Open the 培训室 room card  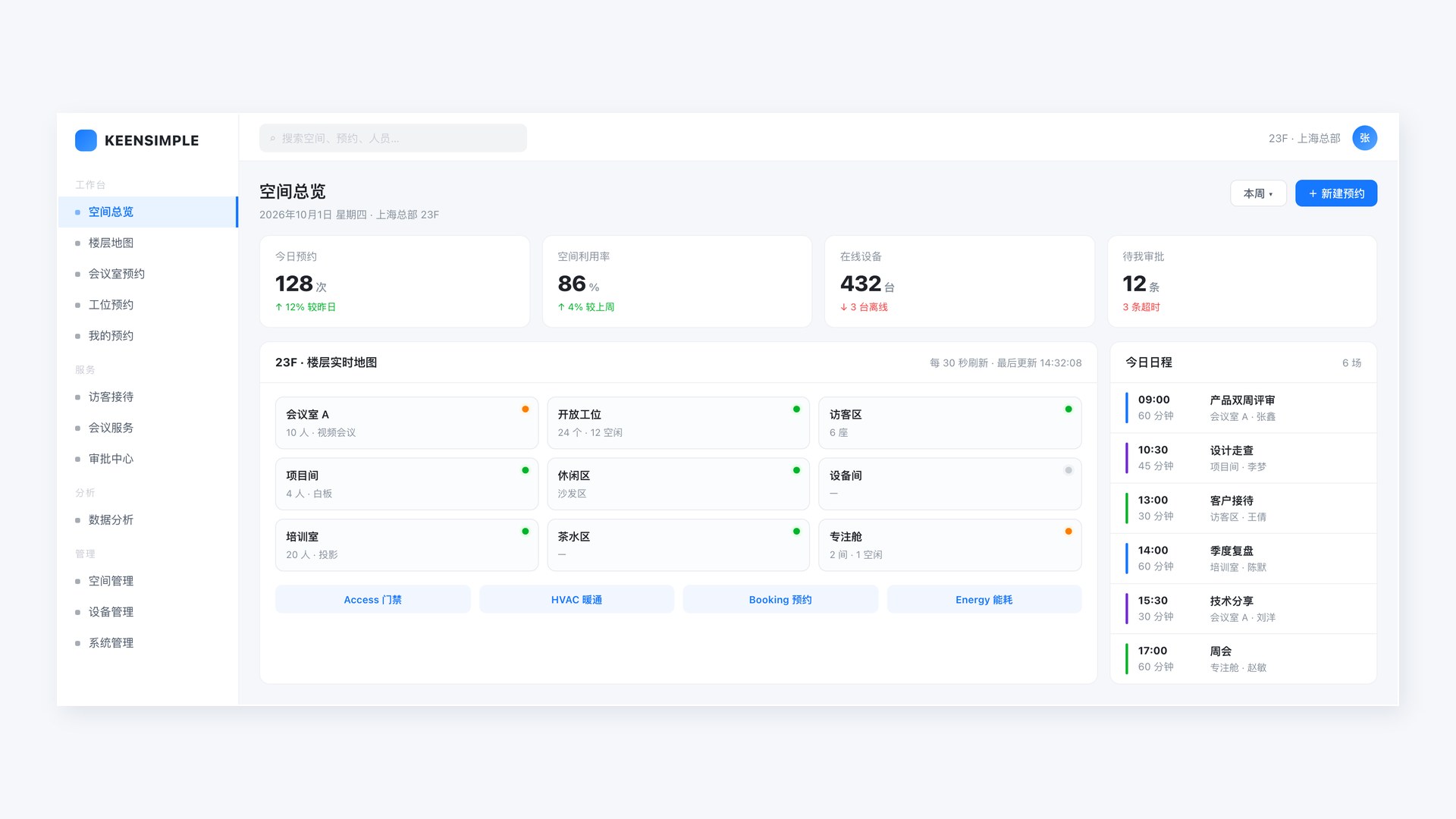tap(406, 545)
